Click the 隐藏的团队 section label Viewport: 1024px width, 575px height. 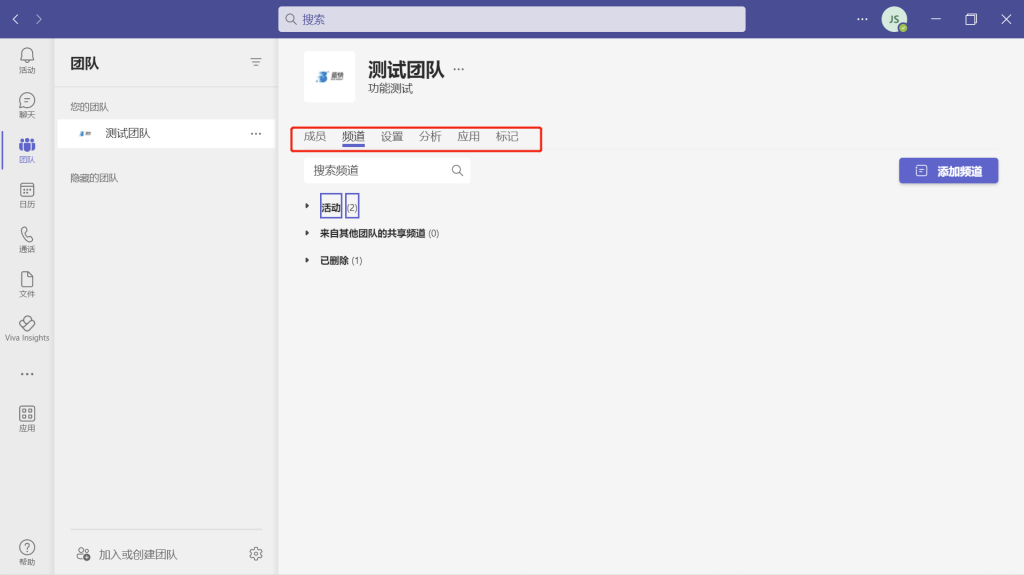pyautogui.click(x=94, y=178)
